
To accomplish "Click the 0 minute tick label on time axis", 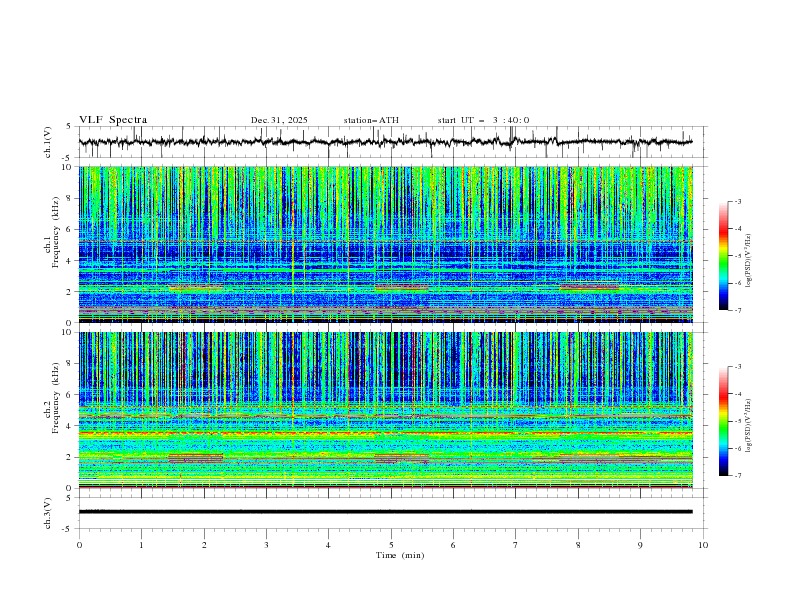I will click(x=79, y=545).
